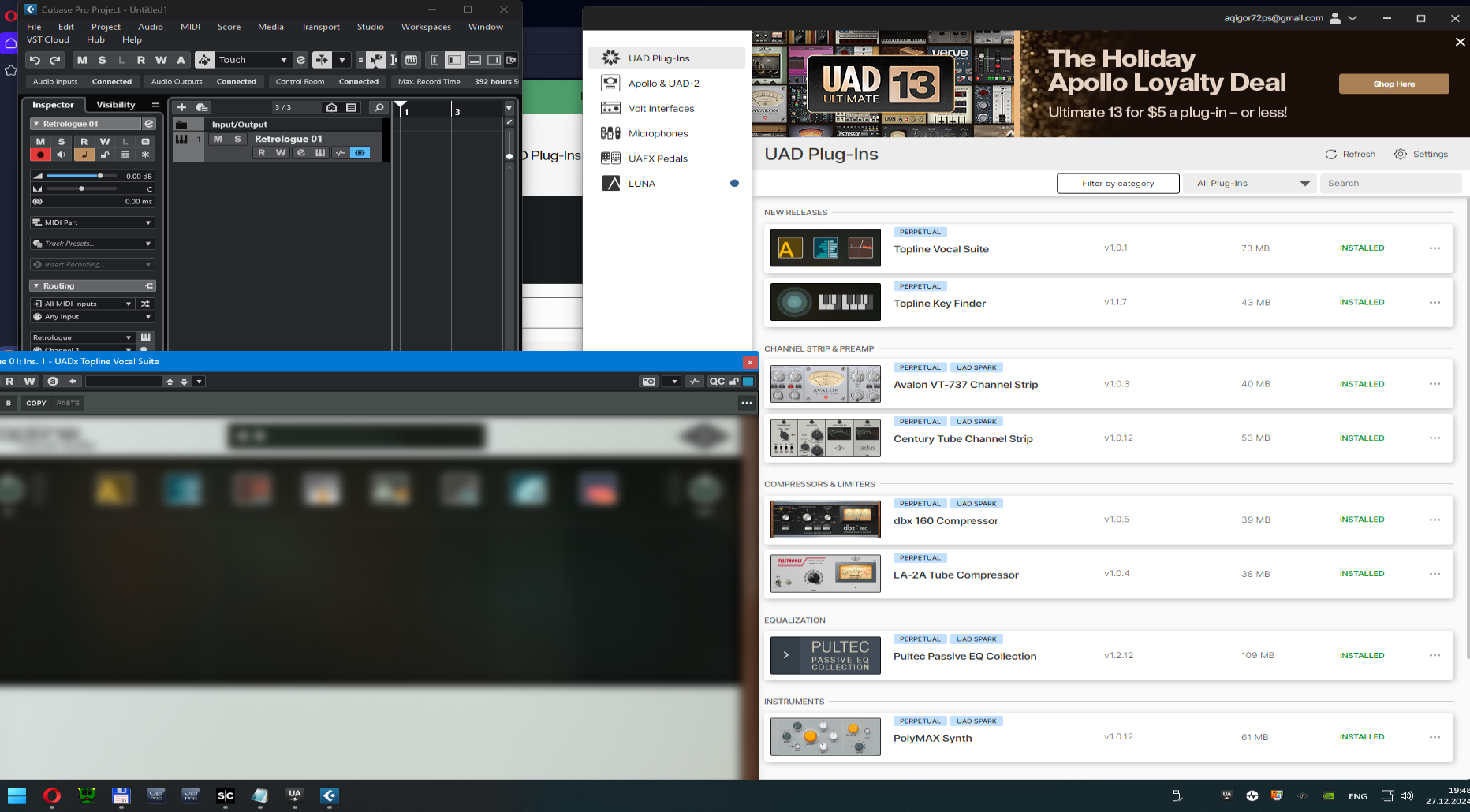Image resolution: width=1470 pixels, height=812 pixels.
Task: Switch to the Visibility tab
Action: pos(116,105)
